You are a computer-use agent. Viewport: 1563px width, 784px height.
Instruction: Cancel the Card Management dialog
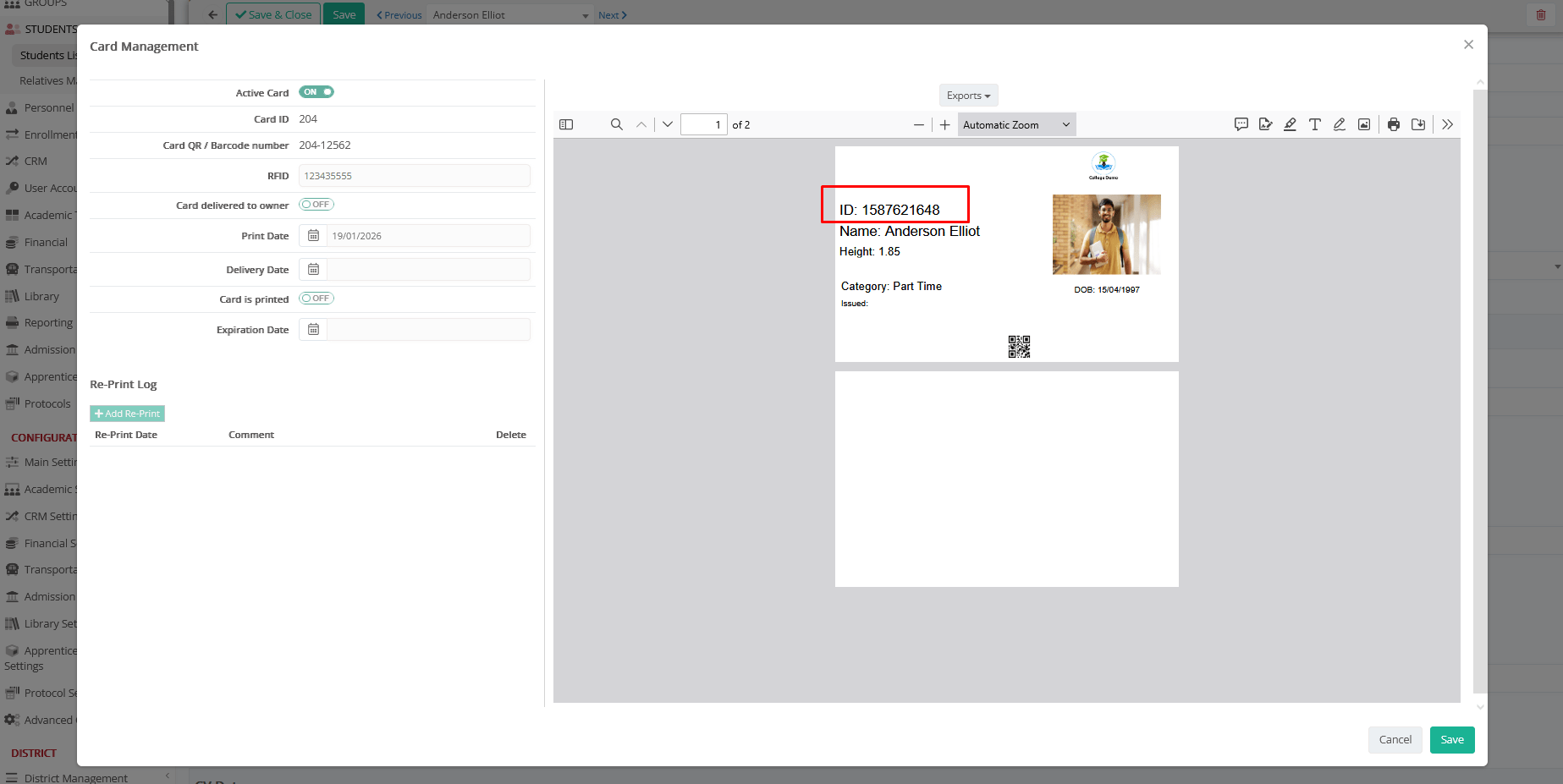point(1395,739)
